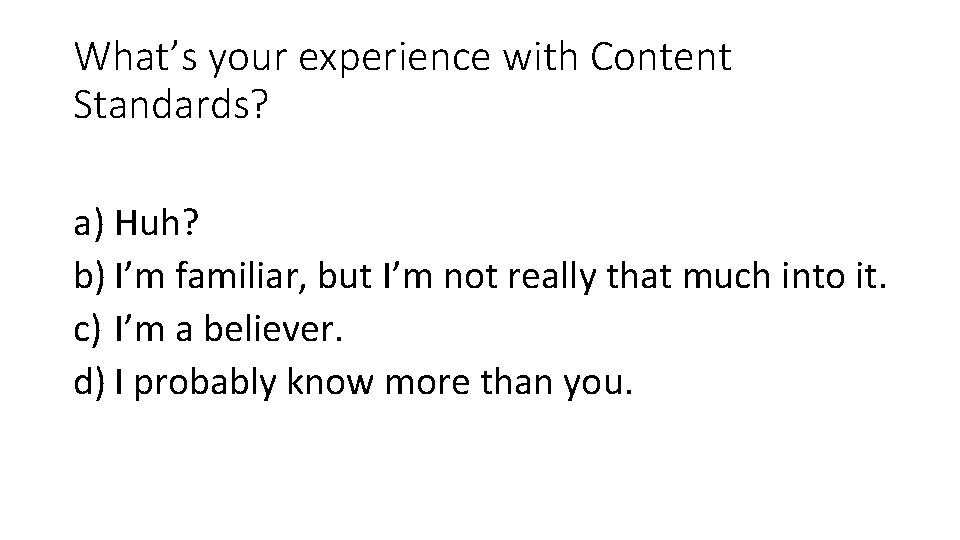Select the answer text "Huh?"
Screen dimensions: 960x540
click(x=157, y=226)
